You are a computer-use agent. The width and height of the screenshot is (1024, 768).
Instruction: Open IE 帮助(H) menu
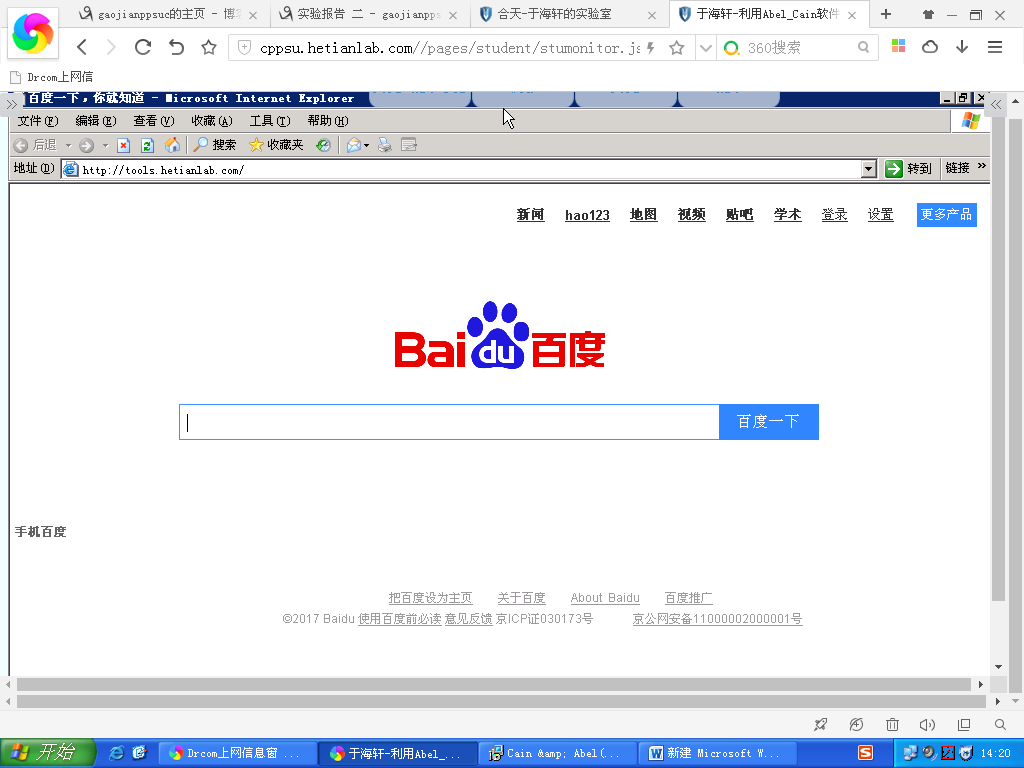coord(328,121)
